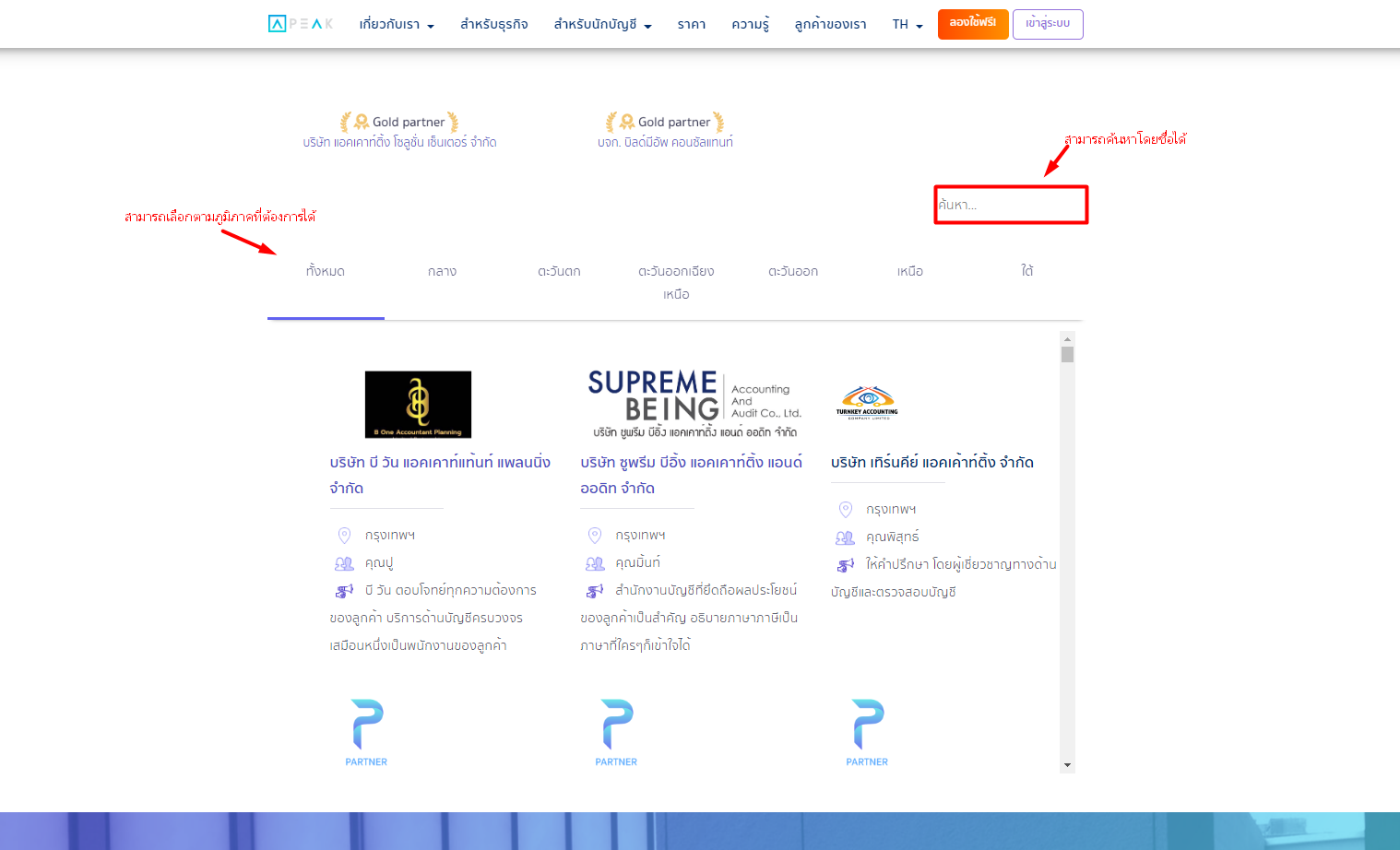This screenshot has height=850, width=1400.
Task: Click the Turnkey Accounting logo
Action: 867,403
